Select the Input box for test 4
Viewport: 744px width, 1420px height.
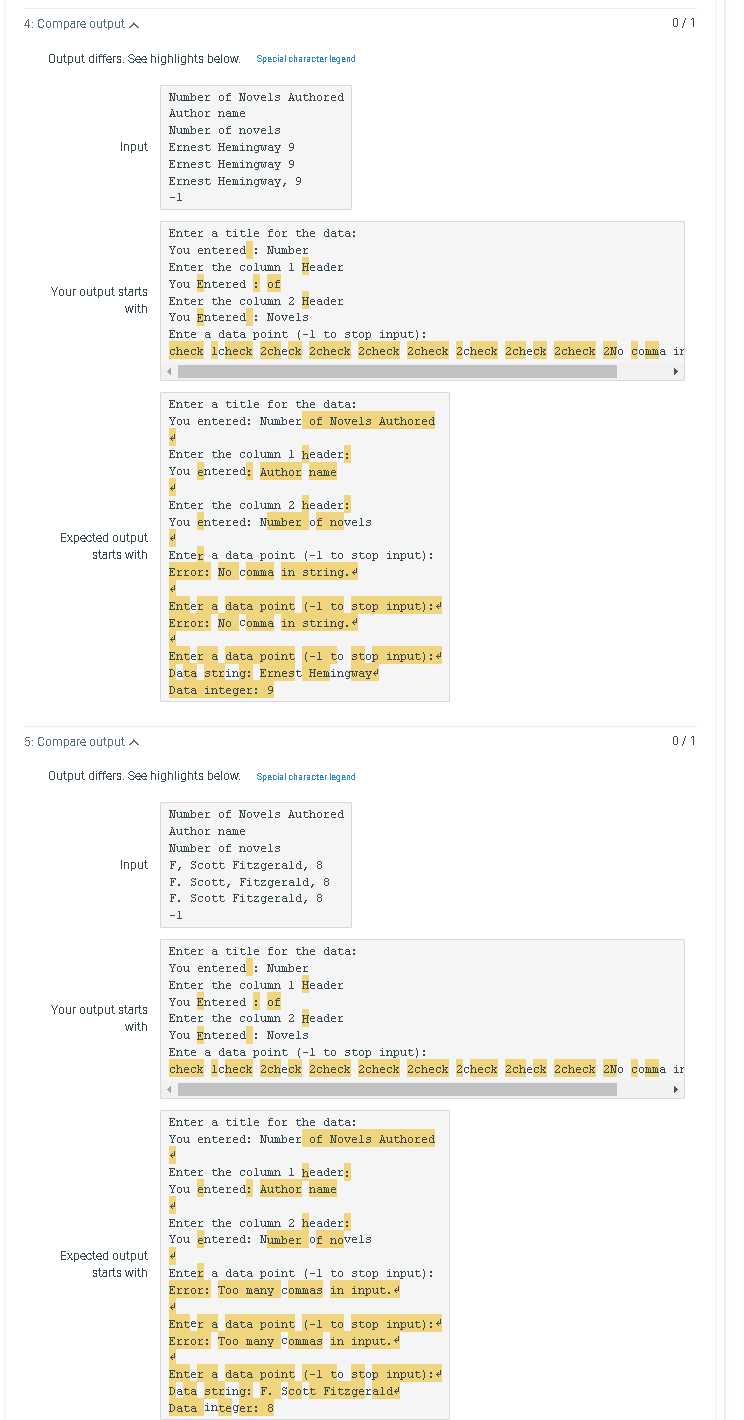click(255, 147)
